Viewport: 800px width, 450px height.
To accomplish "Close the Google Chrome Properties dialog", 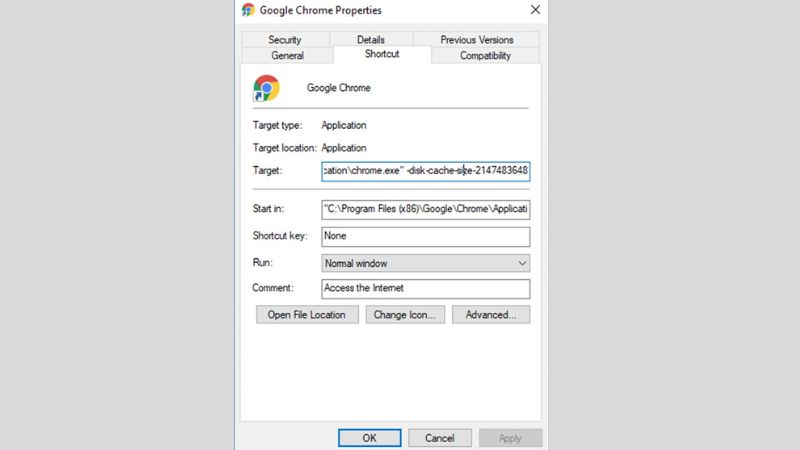I will (x=535, y=10).
